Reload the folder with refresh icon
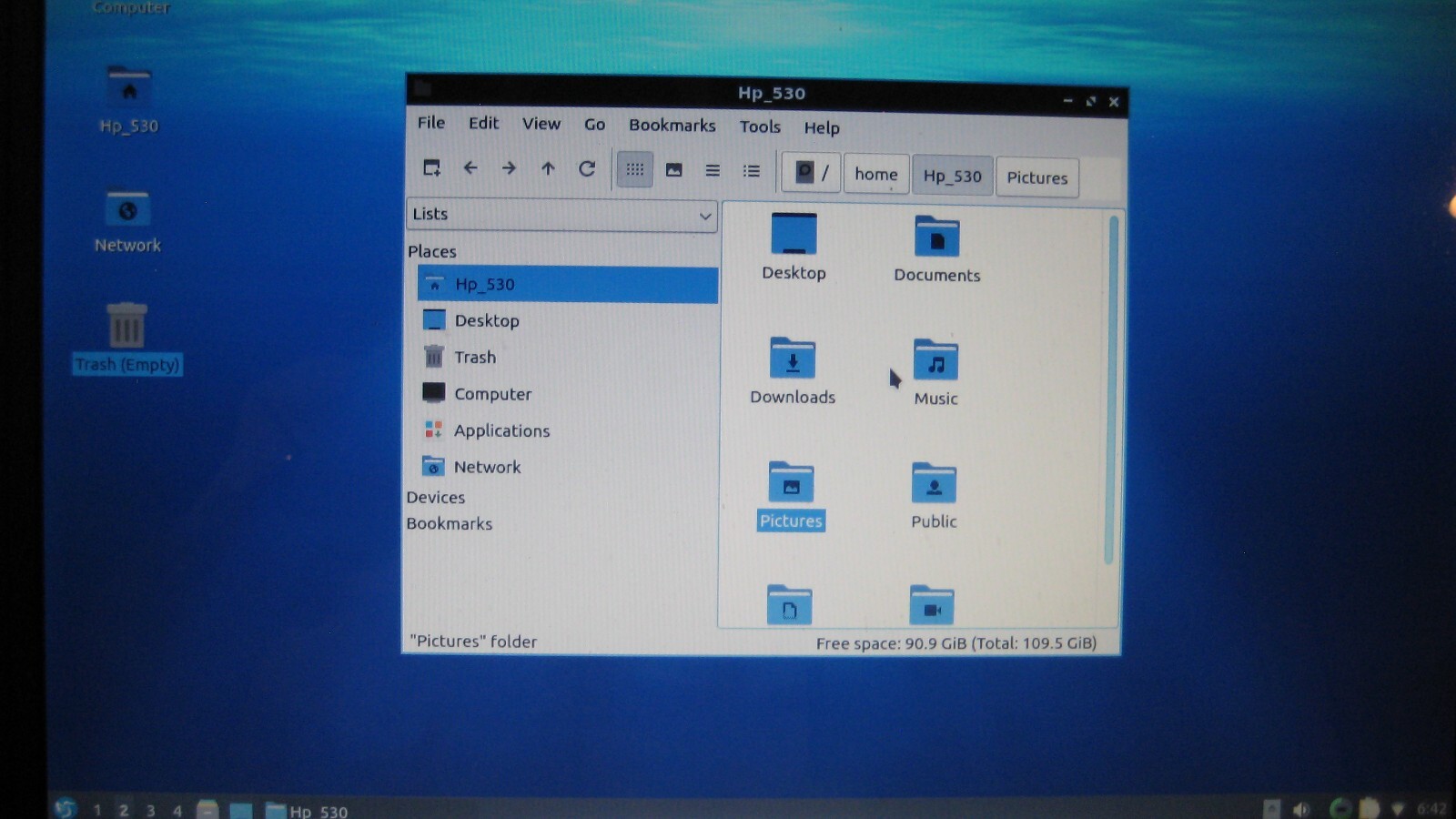The height and width of the screenshot is (819, 1456). pos(587,168)
